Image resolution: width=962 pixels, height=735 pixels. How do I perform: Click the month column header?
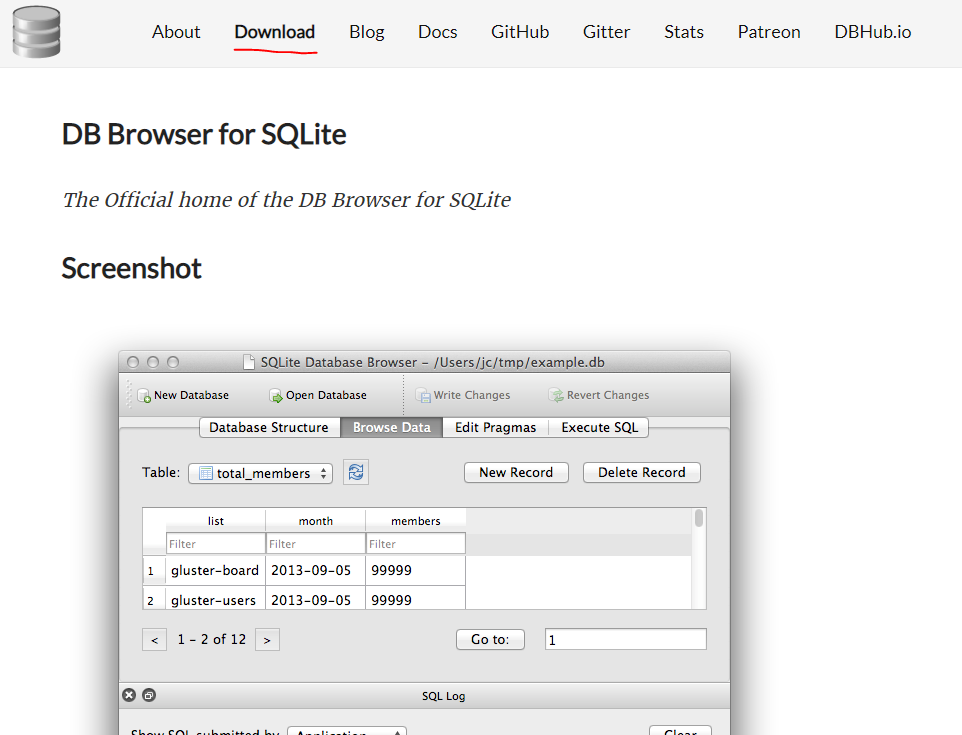(x=315, y=521)
